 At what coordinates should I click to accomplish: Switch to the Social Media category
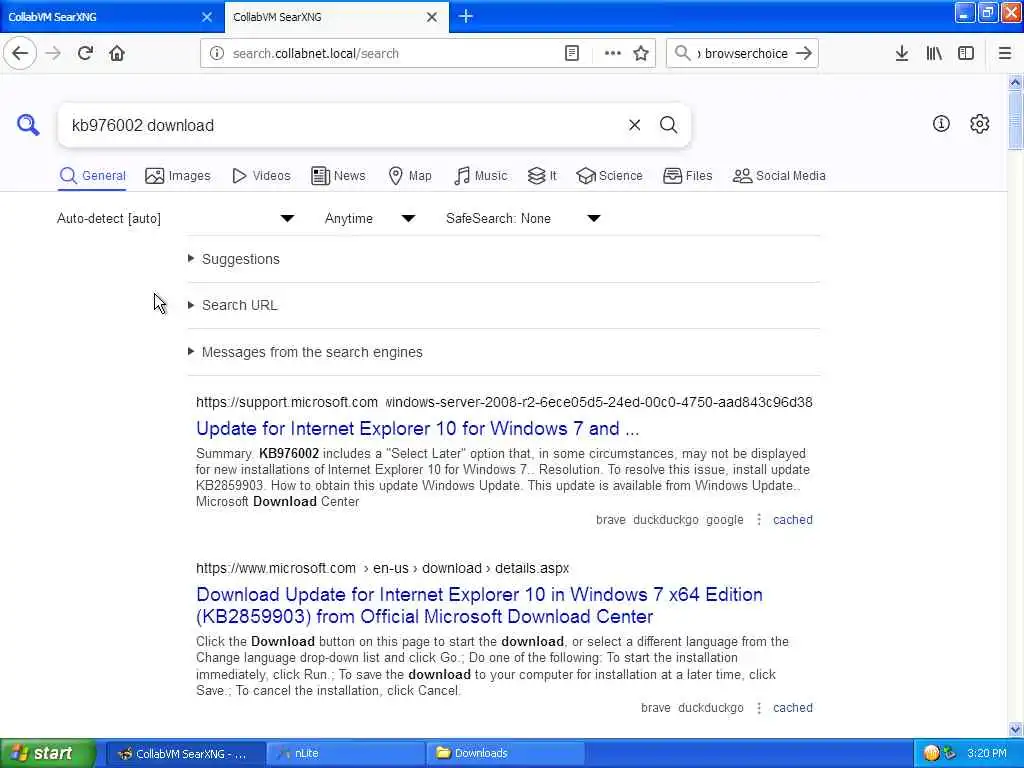point(779,176)
